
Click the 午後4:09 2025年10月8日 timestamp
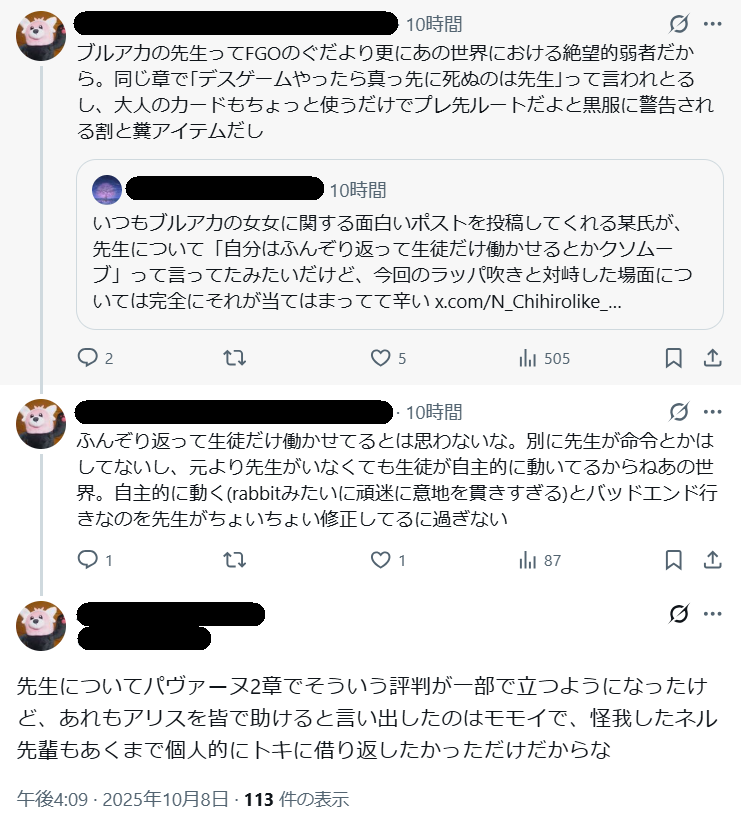pyautogui.click(x=124, y=799)
